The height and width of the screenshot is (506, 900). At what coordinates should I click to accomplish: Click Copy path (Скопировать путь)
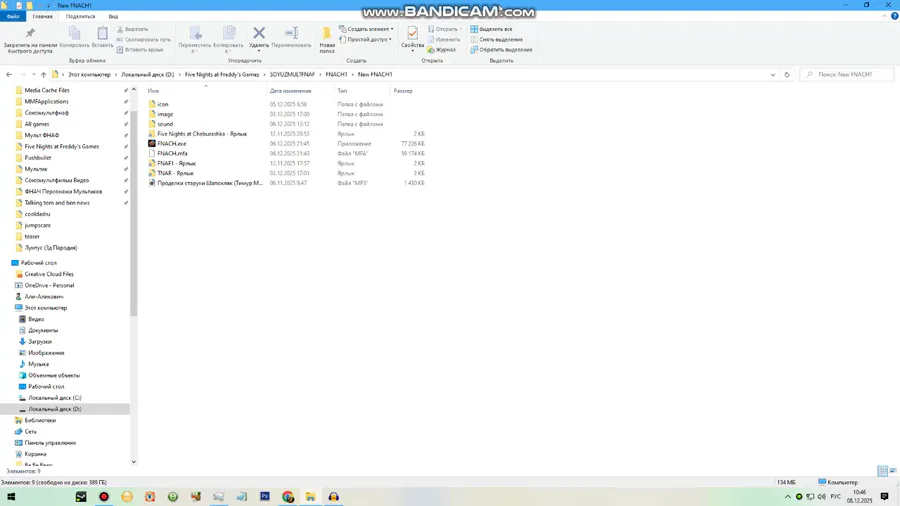143,39
